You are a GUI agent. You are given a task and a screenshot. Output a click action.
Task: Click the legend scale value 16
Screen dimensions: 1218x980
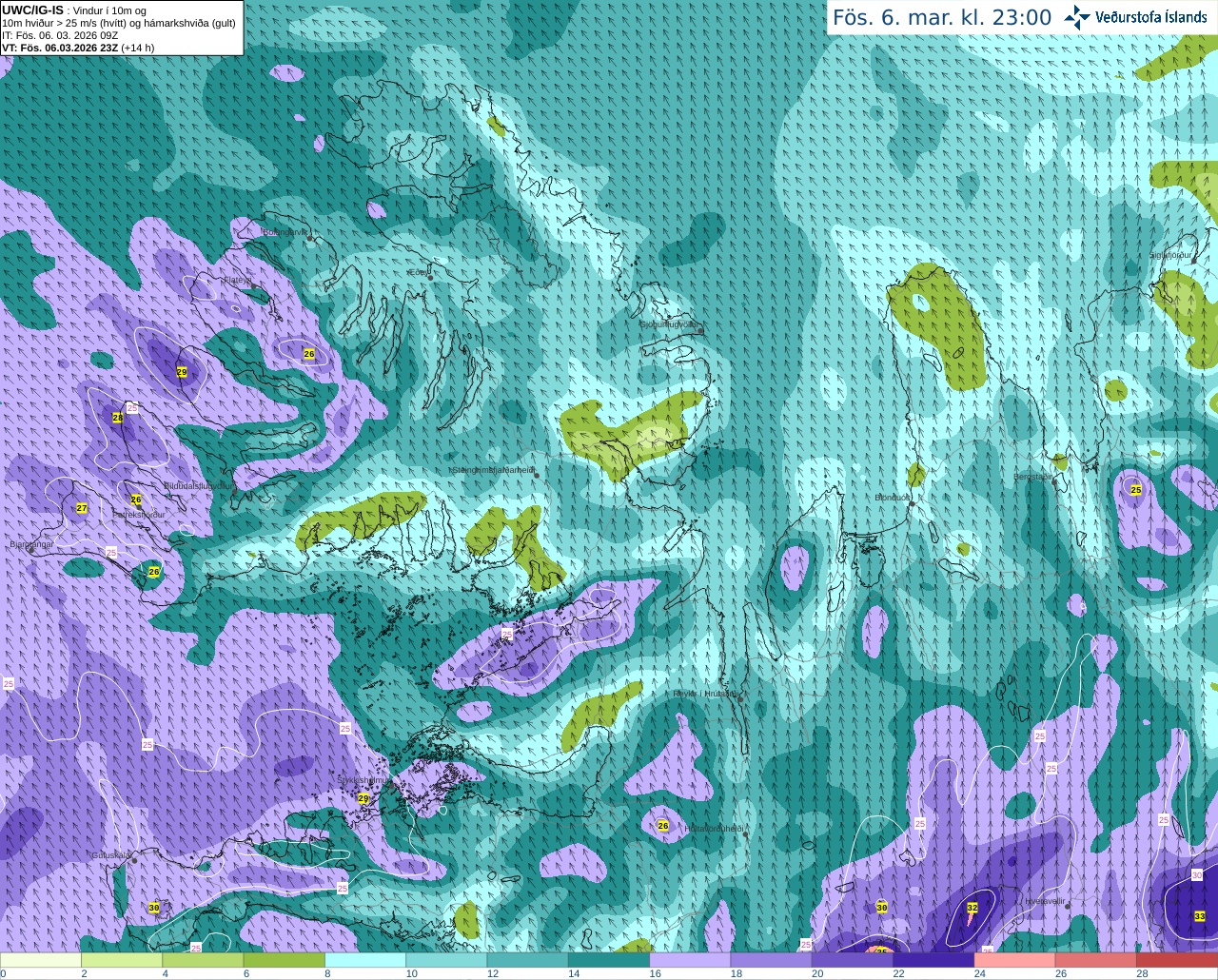point(655,973)
